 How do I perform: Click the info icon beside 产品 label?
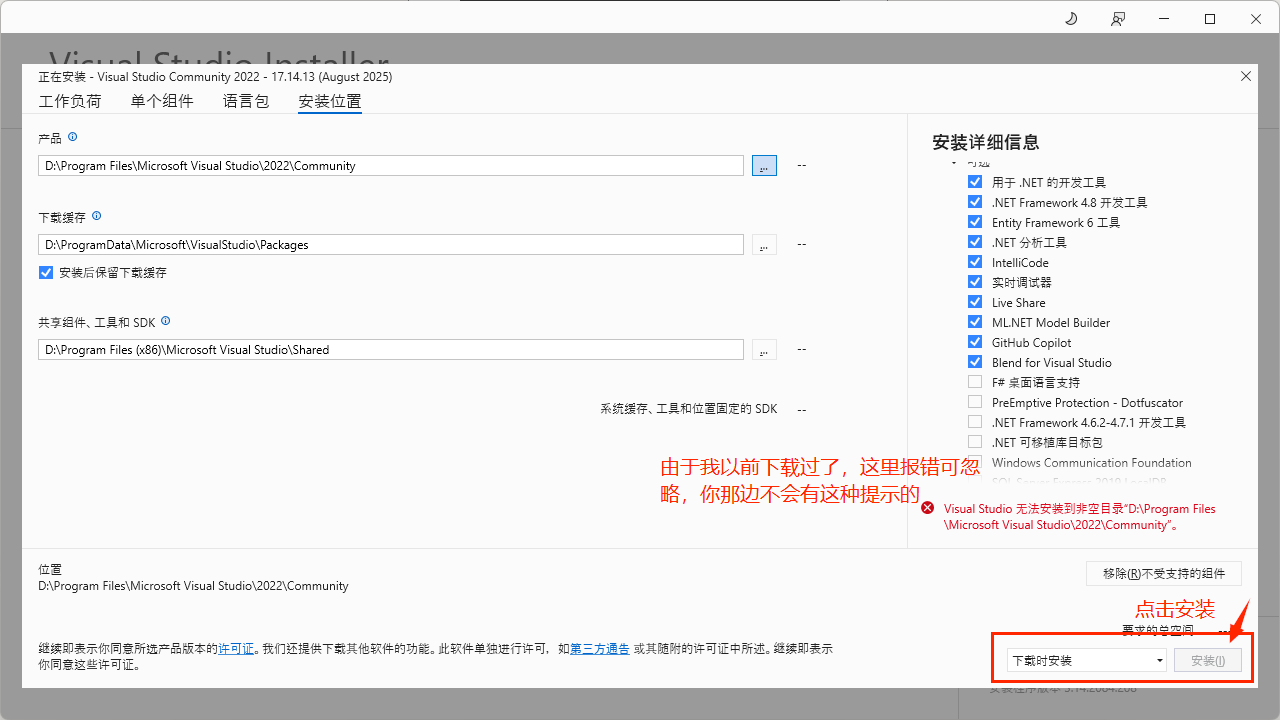pyautogui.click(x=72, y=137)
